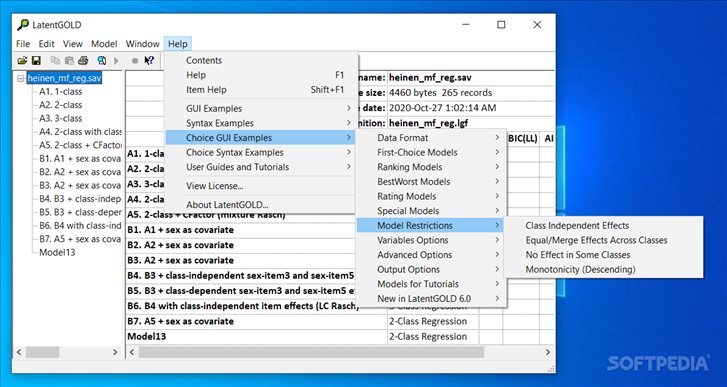Expand the New in LatentGOLD 6.0 arrow
The height and width of the screenshot is (387, 727).
497,298
